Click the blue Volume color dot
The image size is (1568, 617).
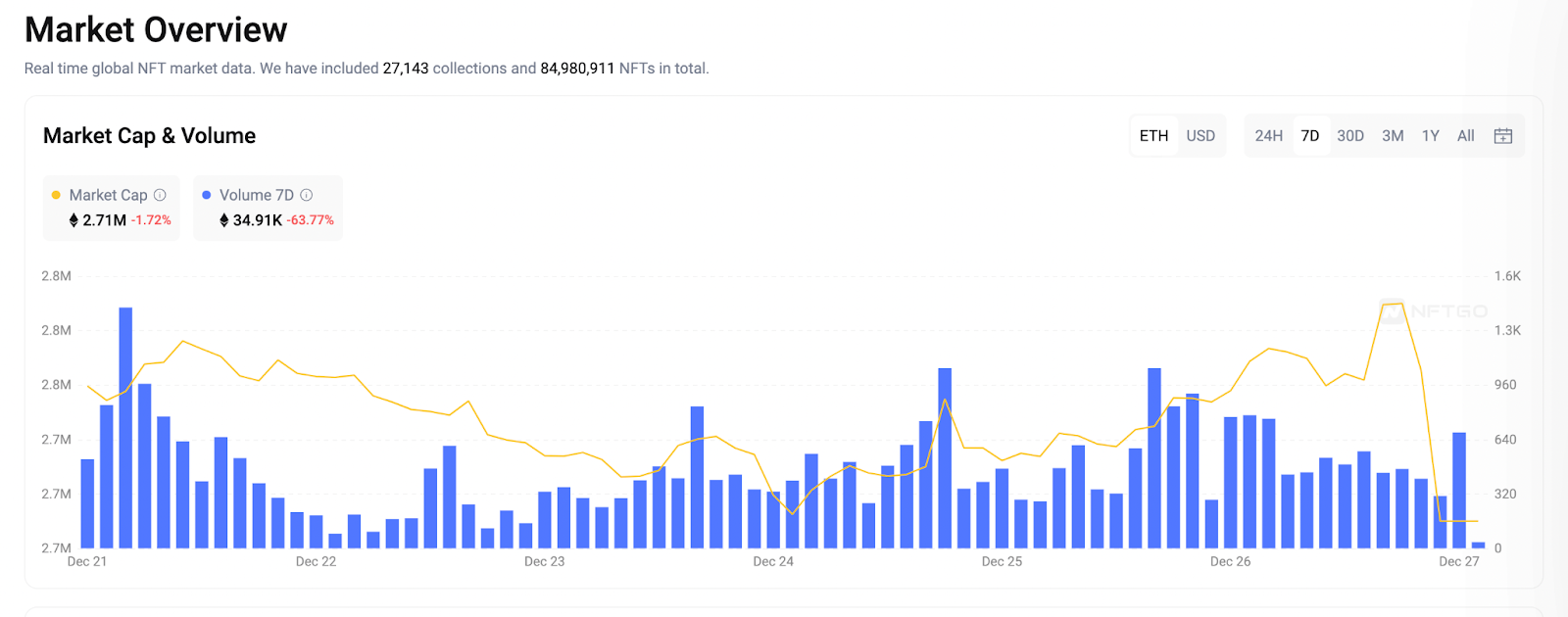coord(206,195)
